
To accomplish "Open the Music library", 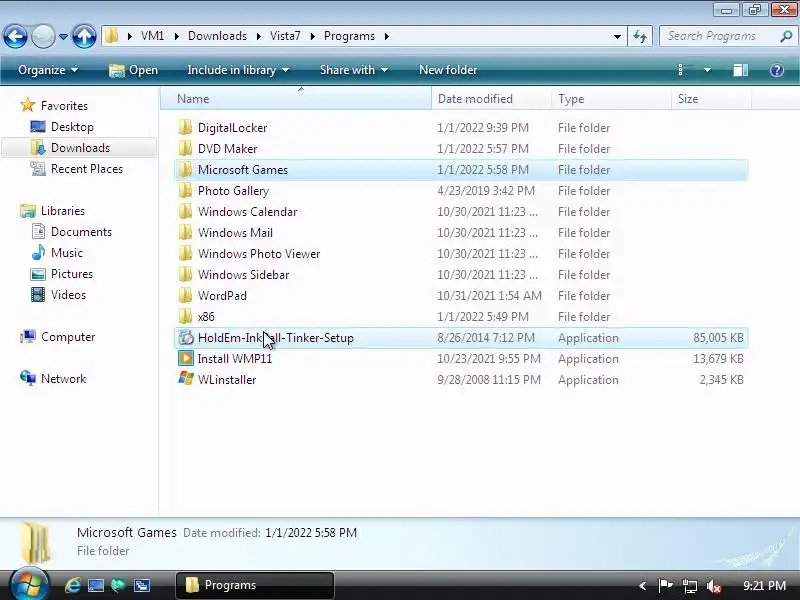I will point(66,253).
